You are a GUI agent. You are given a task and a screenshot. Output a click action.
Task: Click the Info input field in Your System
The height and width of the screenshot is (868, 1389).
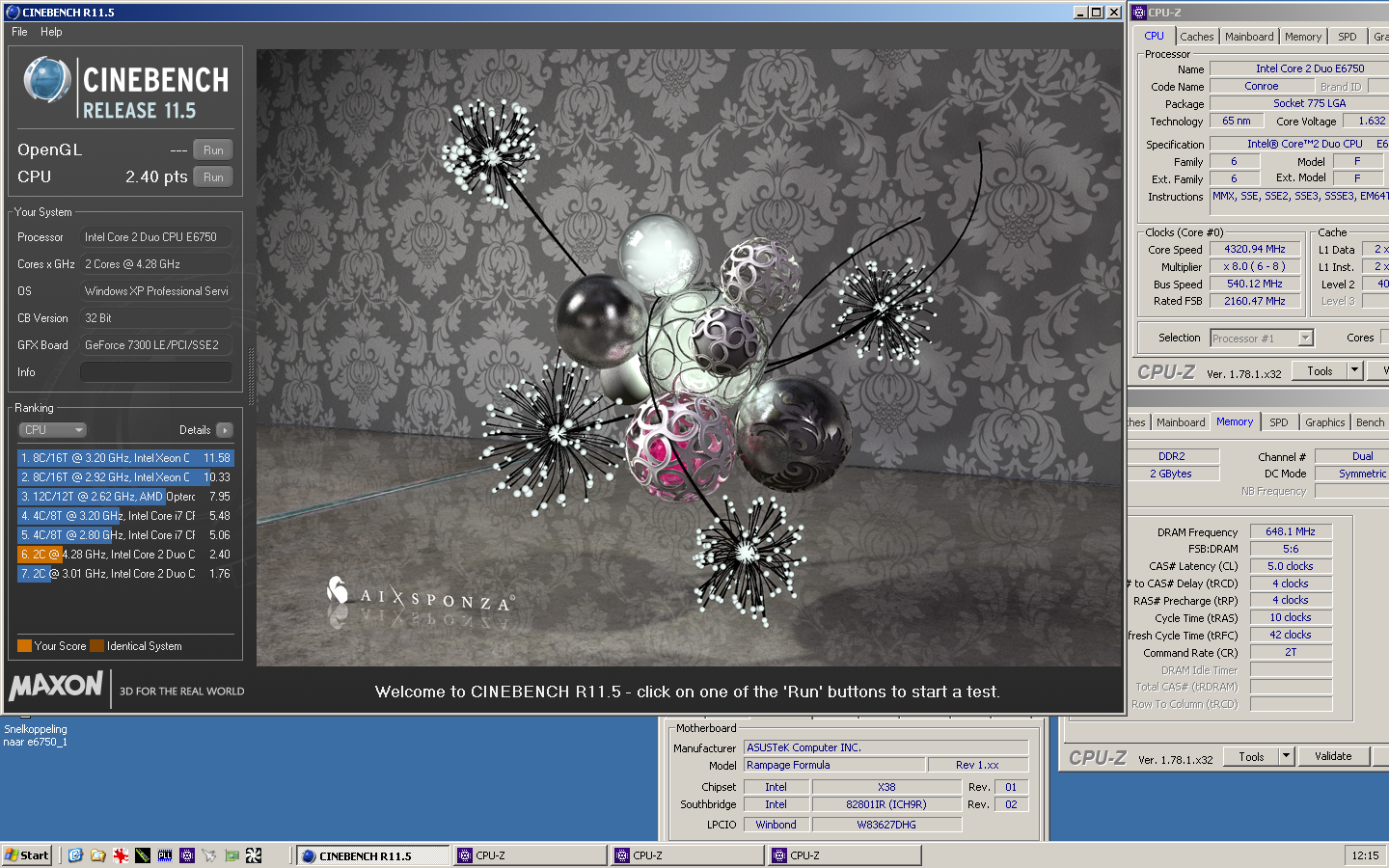155,372
